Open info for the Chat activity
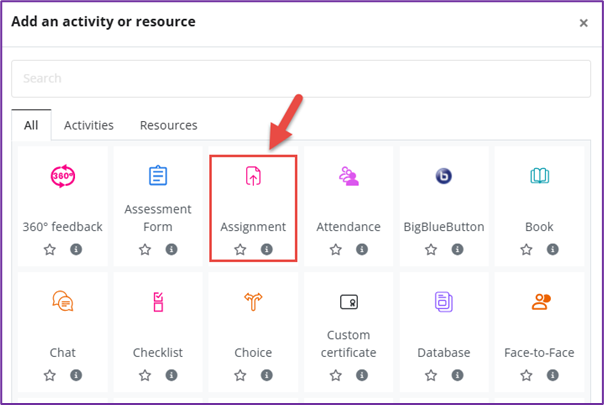Screen dimensions: 604x405 (76, 375)
